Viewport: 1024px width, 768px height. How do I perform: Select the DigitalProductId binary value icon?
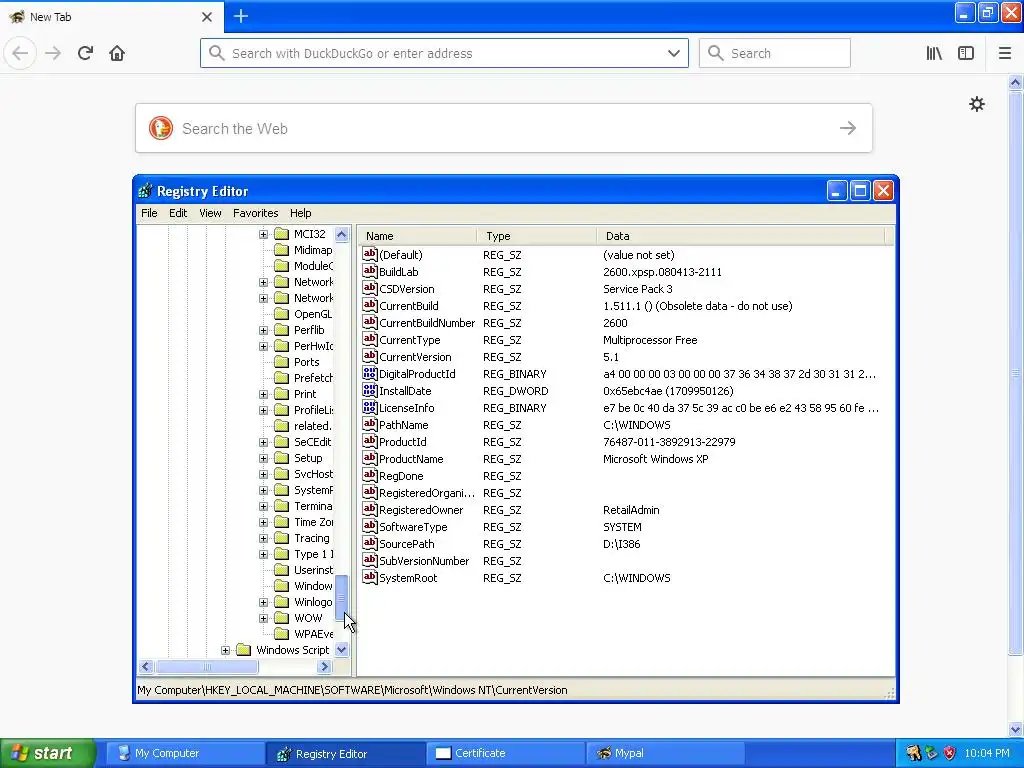370,374
